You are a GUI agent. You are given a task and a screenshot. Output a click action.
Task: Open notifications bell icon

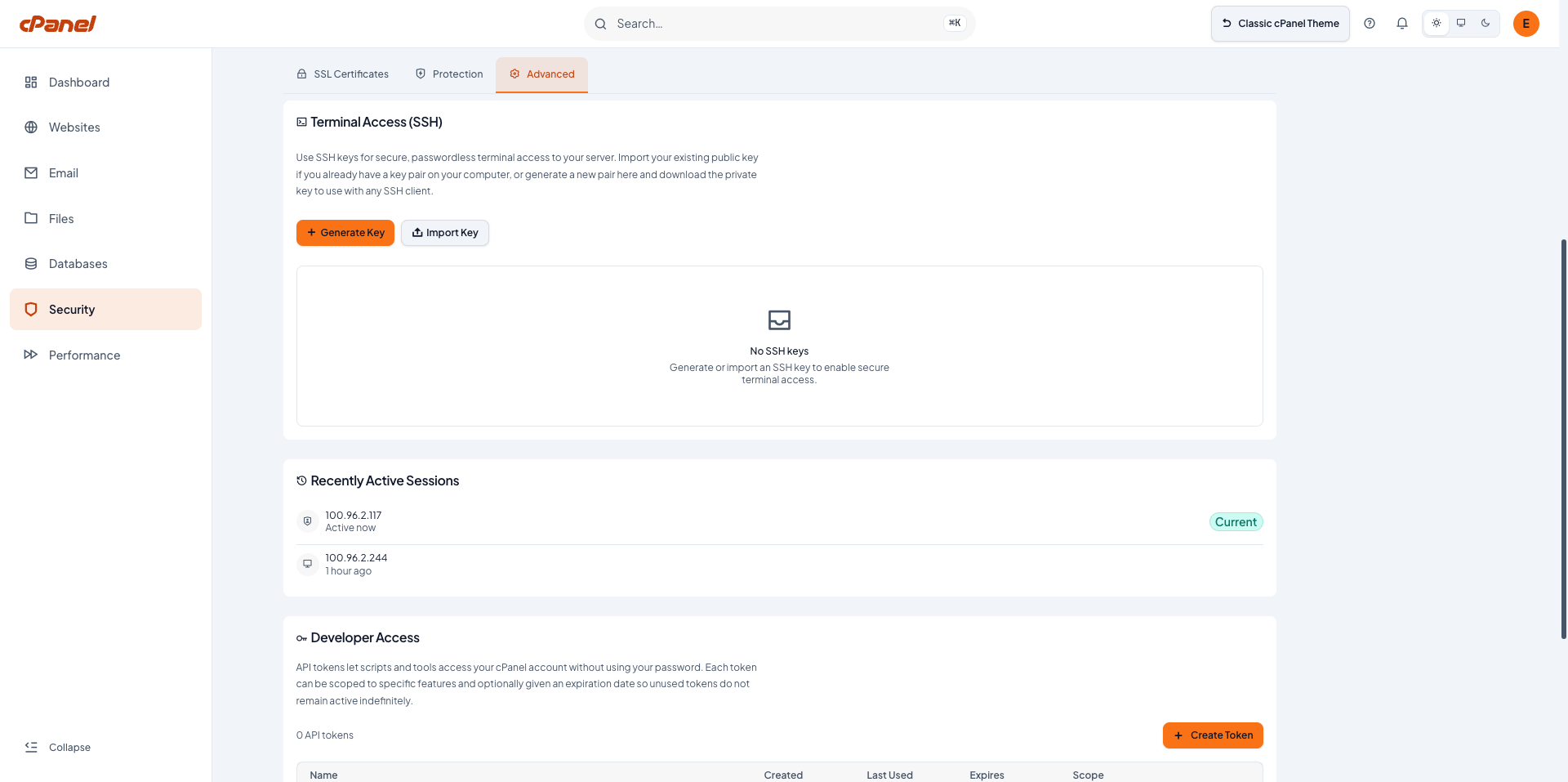pos(1402,24)
